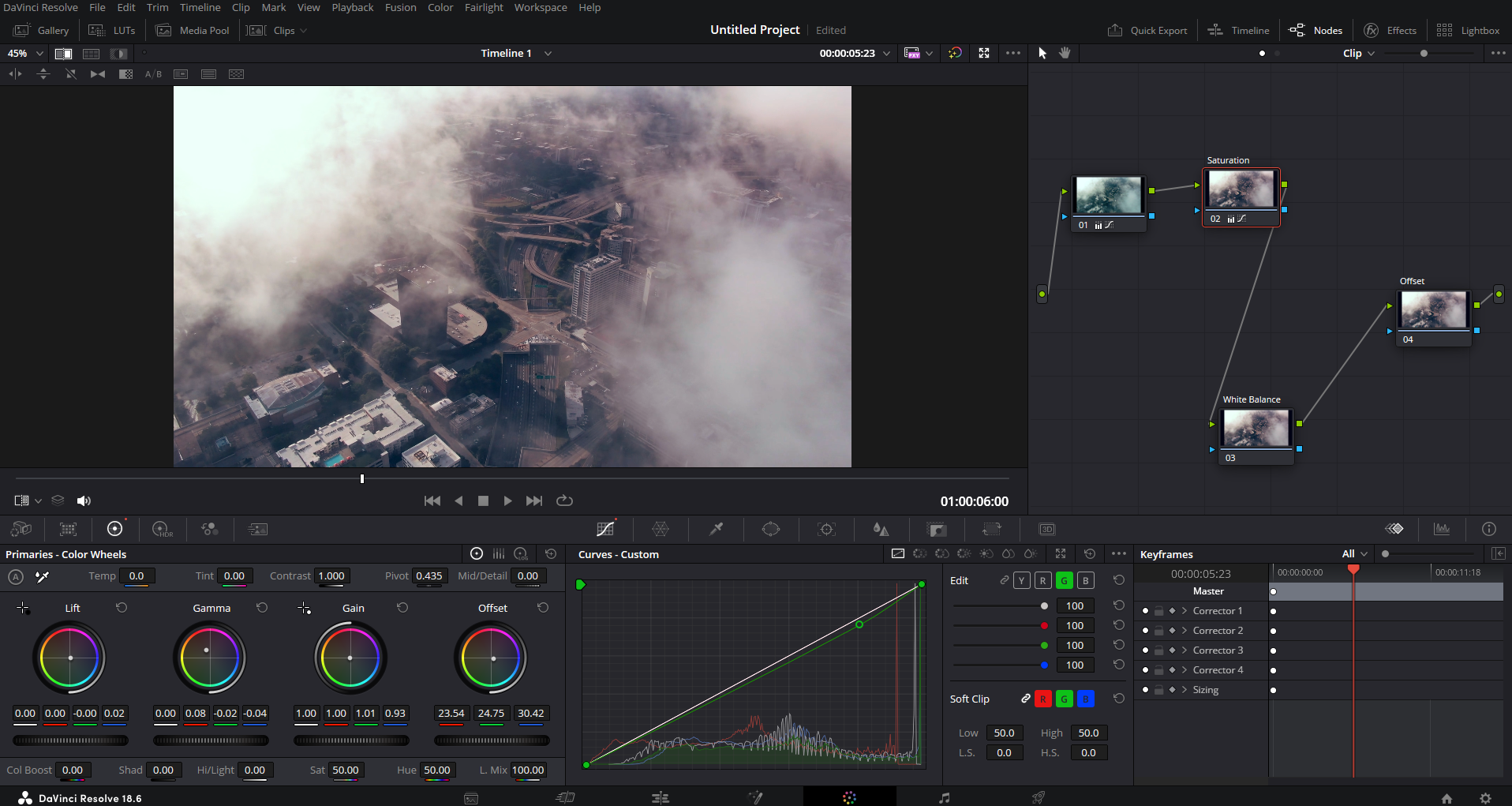Screen dimensions: 1512x806
Task: Select the hand pan tool
Action: 1065,53
